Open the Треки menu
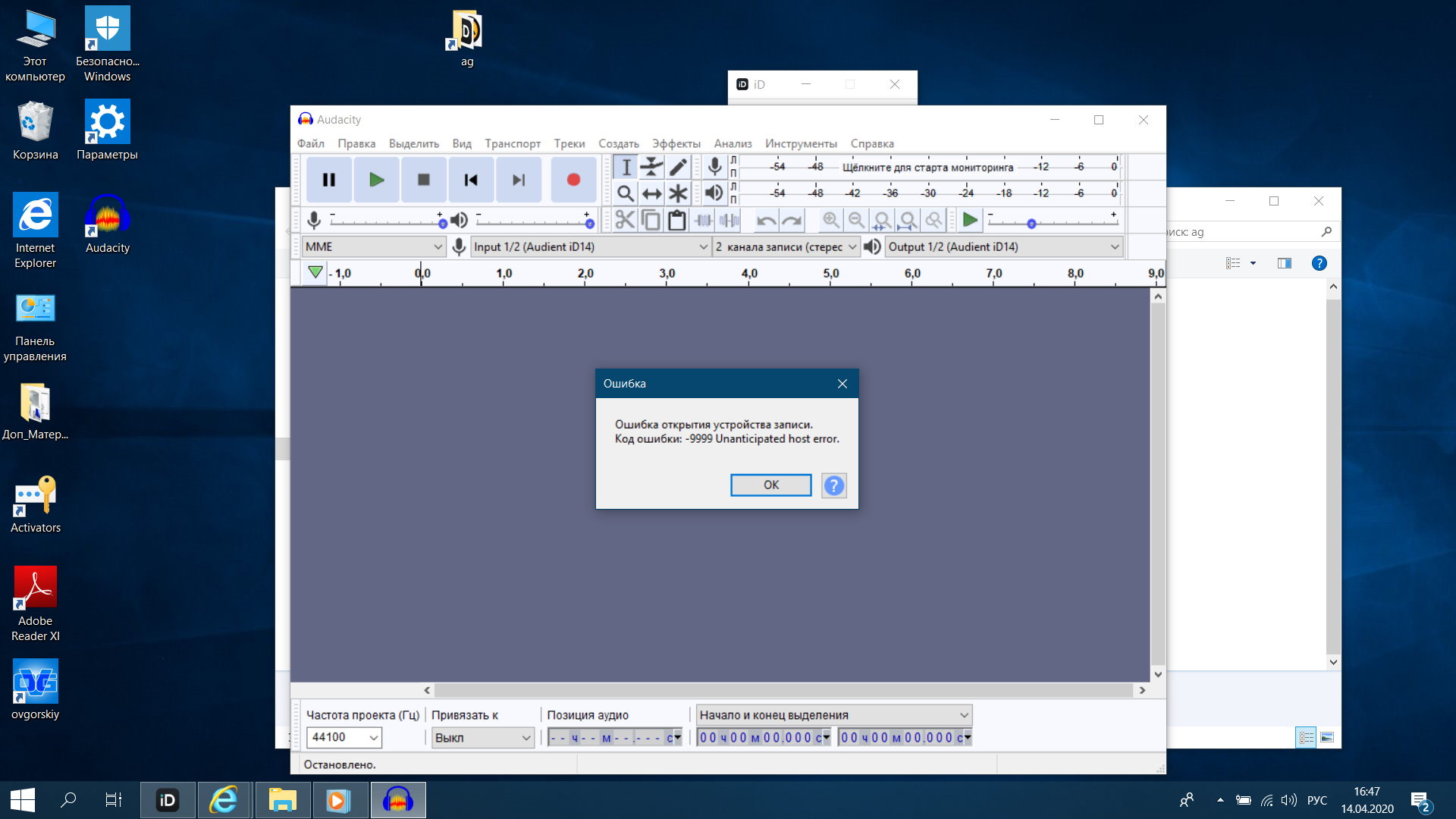This screenshot has width=1456, height=819. tap(569, 143)
